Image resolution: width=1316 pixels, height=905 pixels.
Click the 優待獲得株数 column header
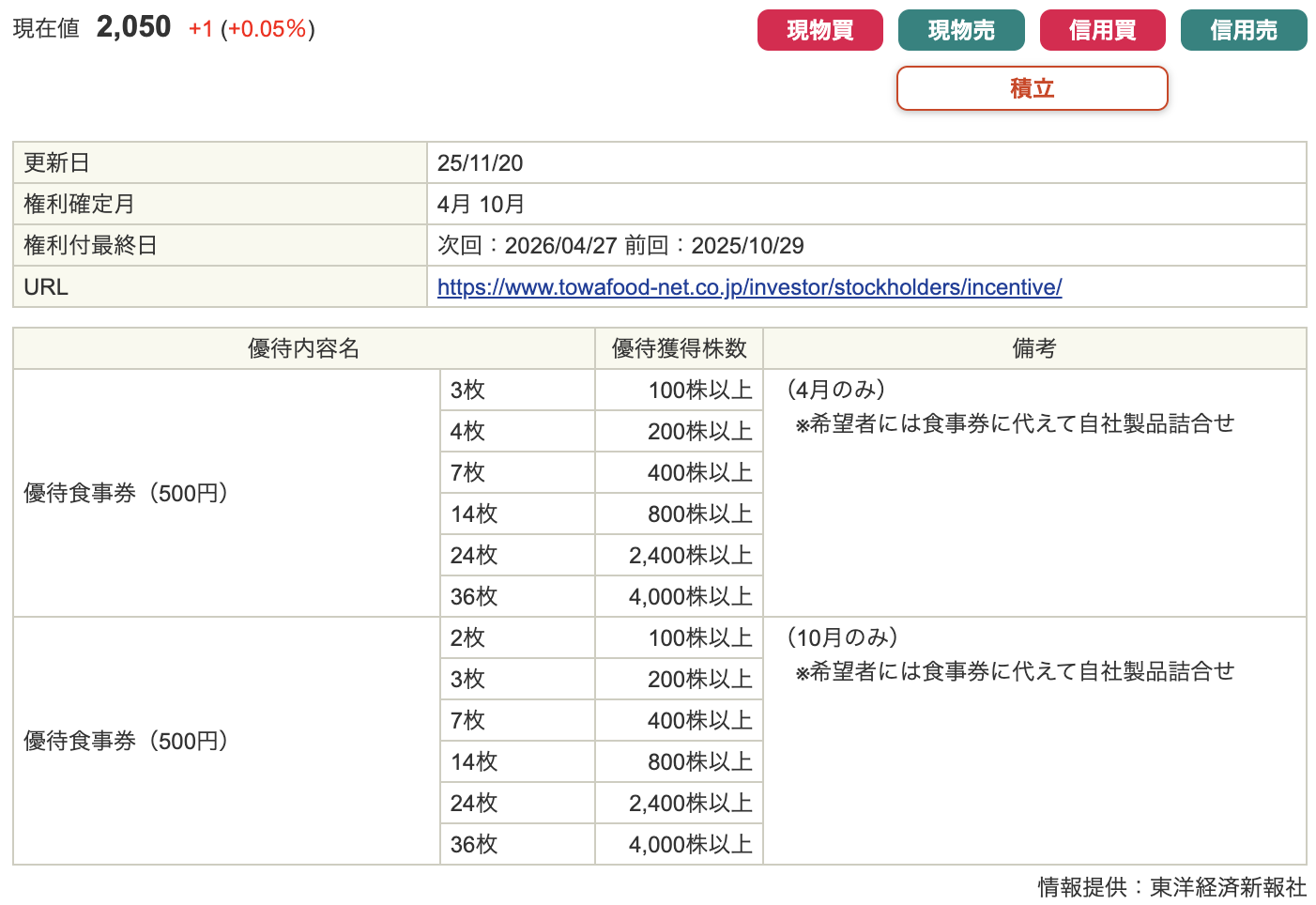tap(679, 349)
